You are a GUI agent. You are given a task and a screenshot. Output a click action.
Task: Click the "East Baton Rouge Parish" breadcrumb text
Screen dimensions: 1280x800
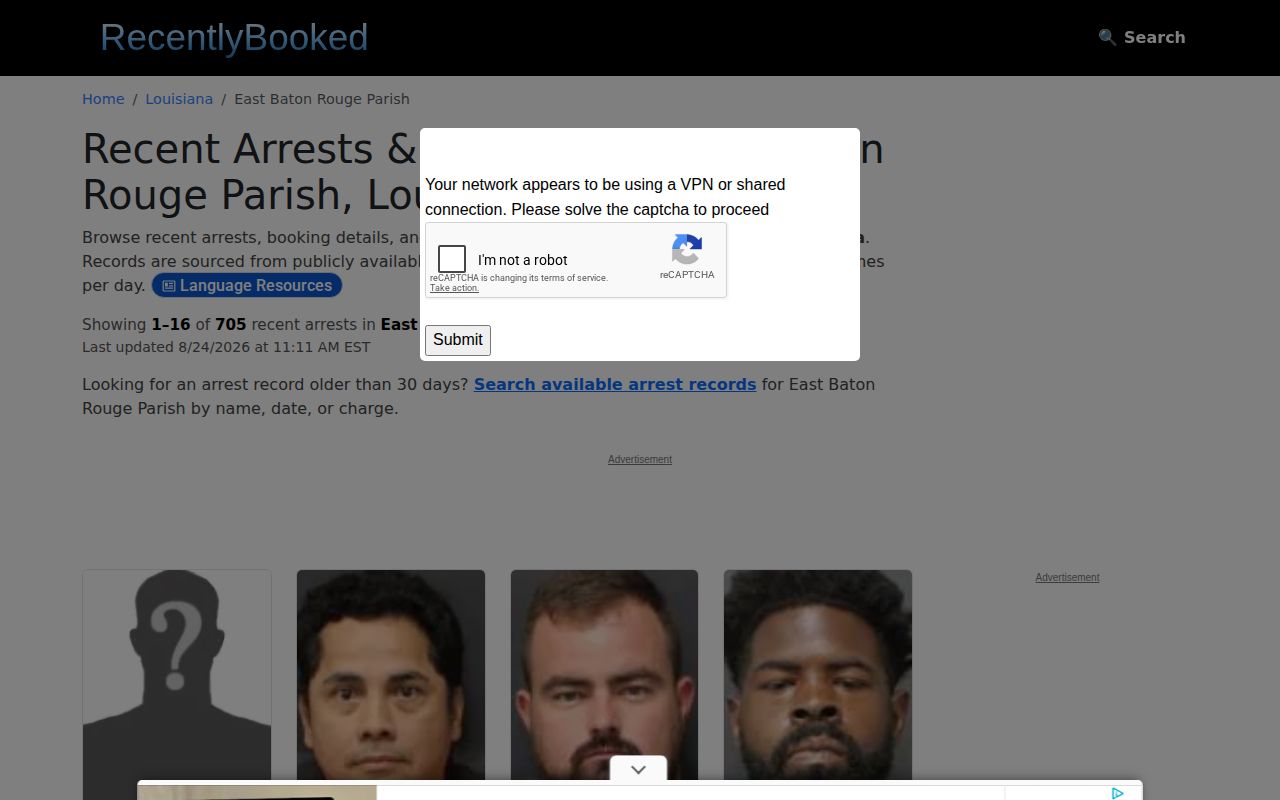(x=322, y=99)
